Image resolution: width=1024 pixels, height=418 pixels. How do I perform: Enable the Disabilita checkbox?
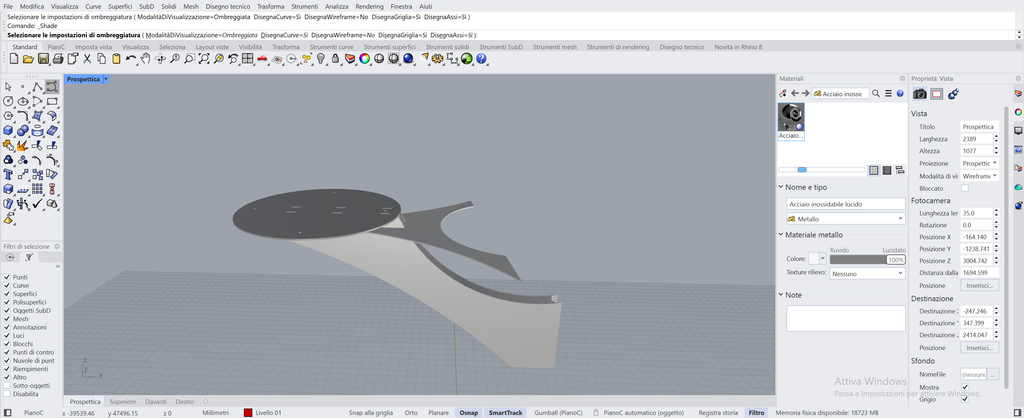tap(7, 394)
